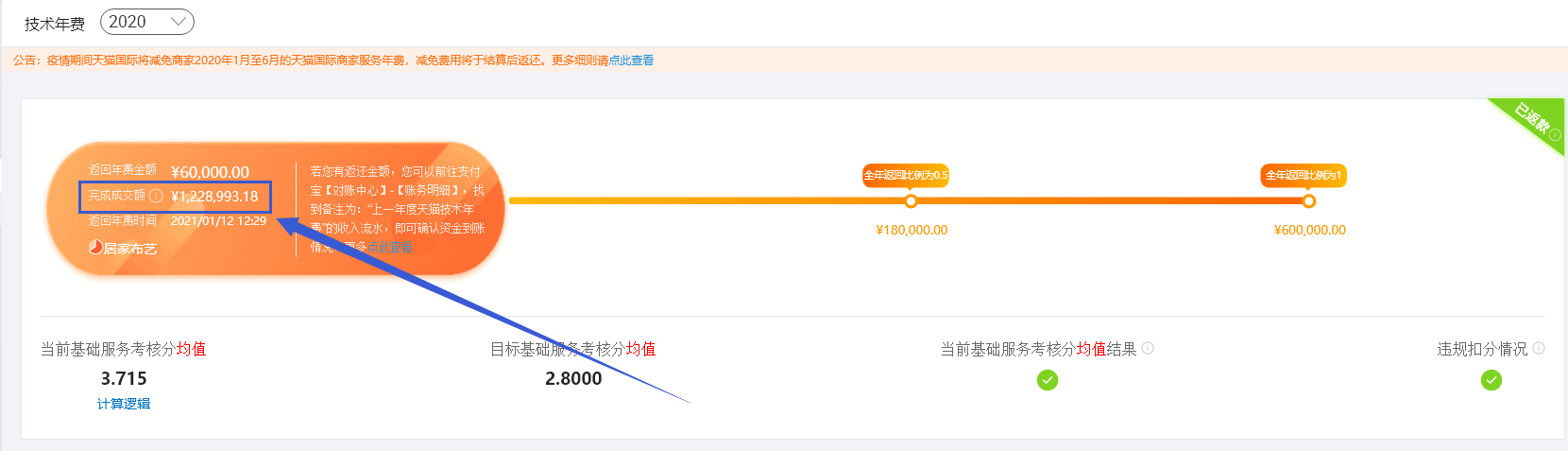
Task: Click the ¥1,228,993.18 transaction amount
Action: [214, 197]
